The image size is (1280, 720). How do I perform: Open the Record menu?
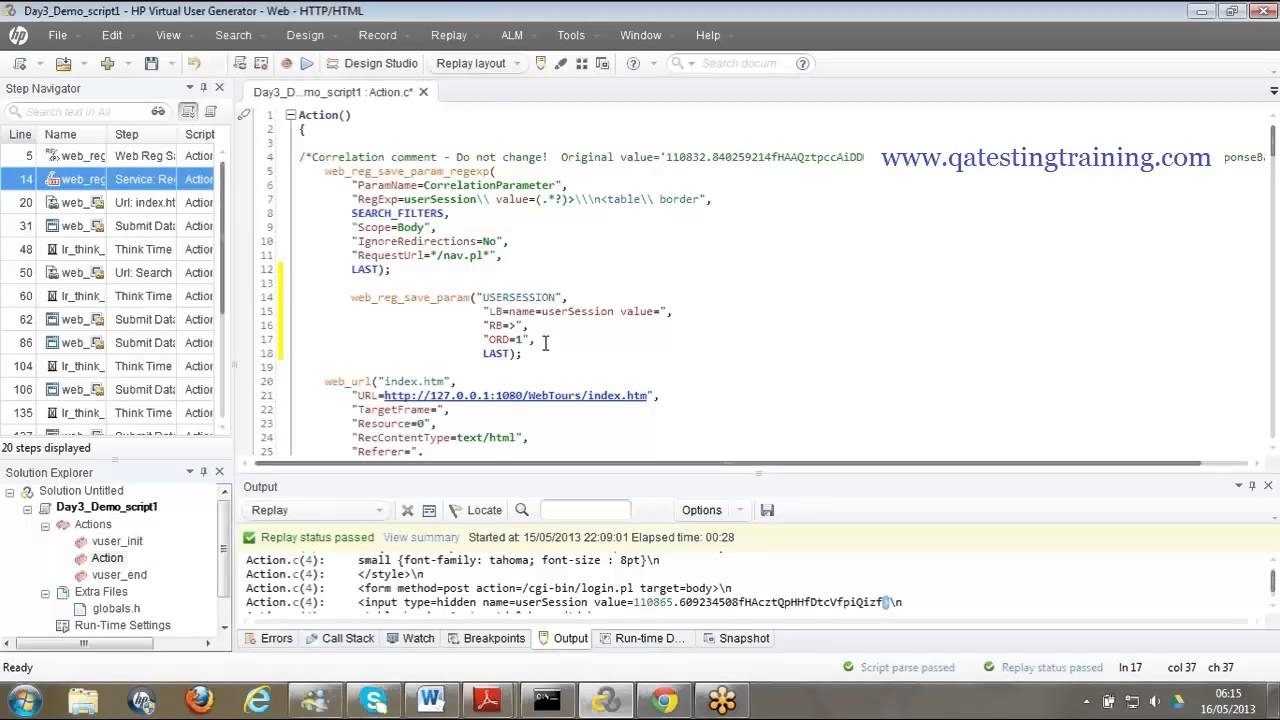coord(378,35)
